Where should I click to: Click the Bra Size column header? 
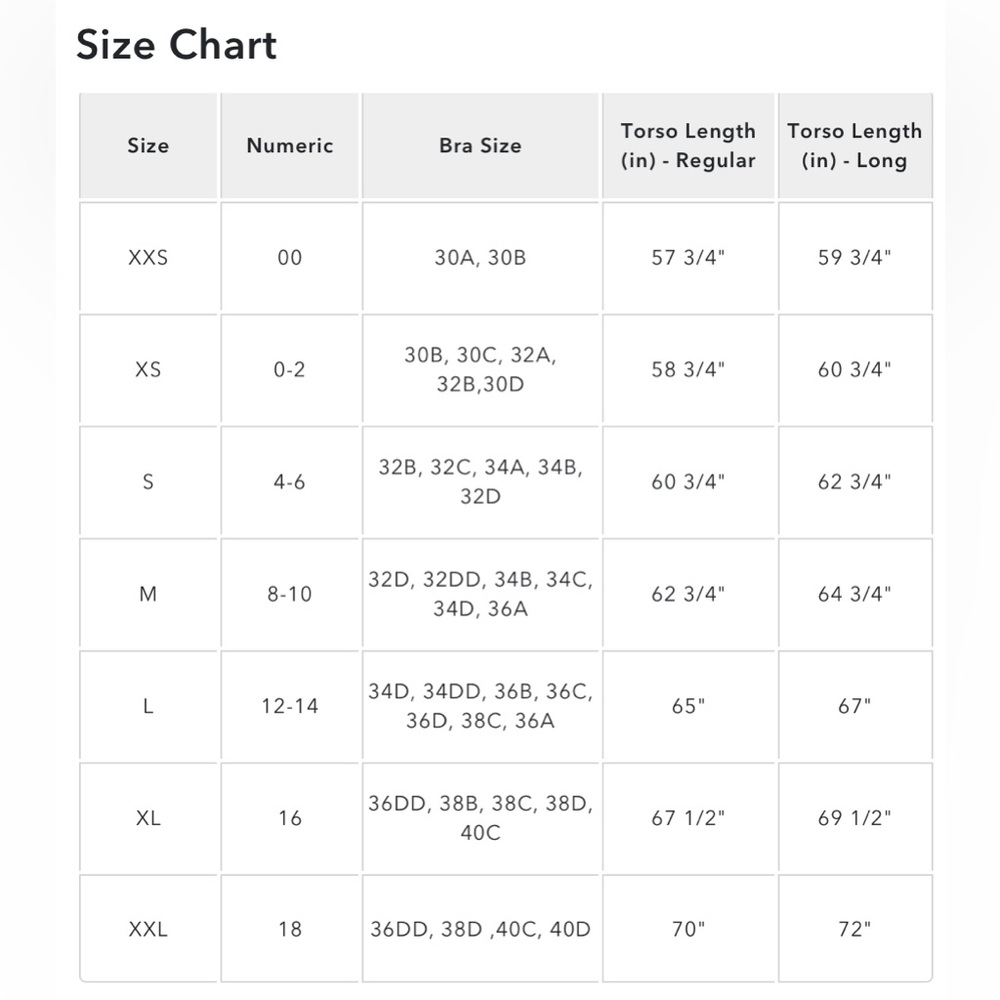pos(480,145)
